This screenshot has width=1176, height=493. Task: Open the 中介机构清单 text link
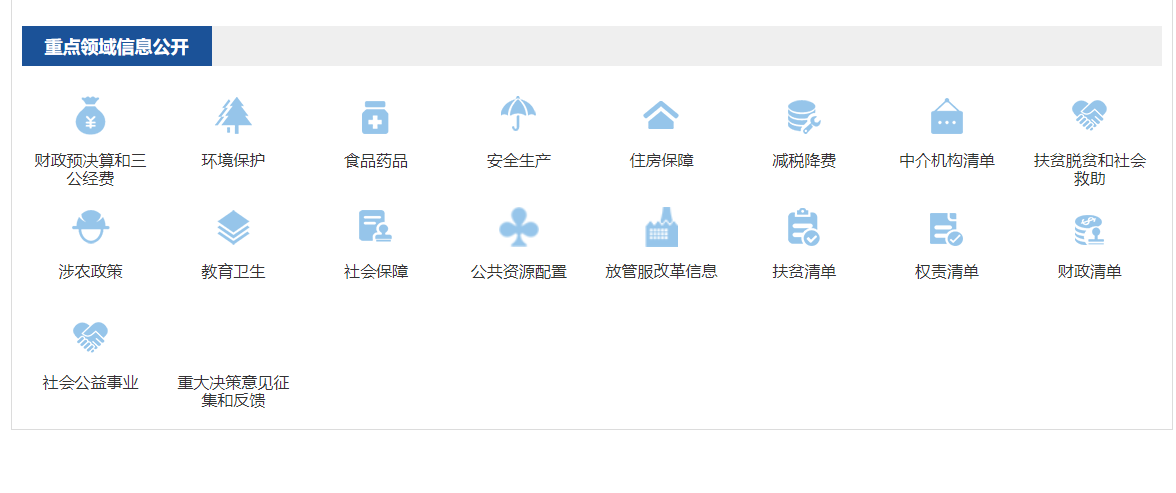coord(946,161)
